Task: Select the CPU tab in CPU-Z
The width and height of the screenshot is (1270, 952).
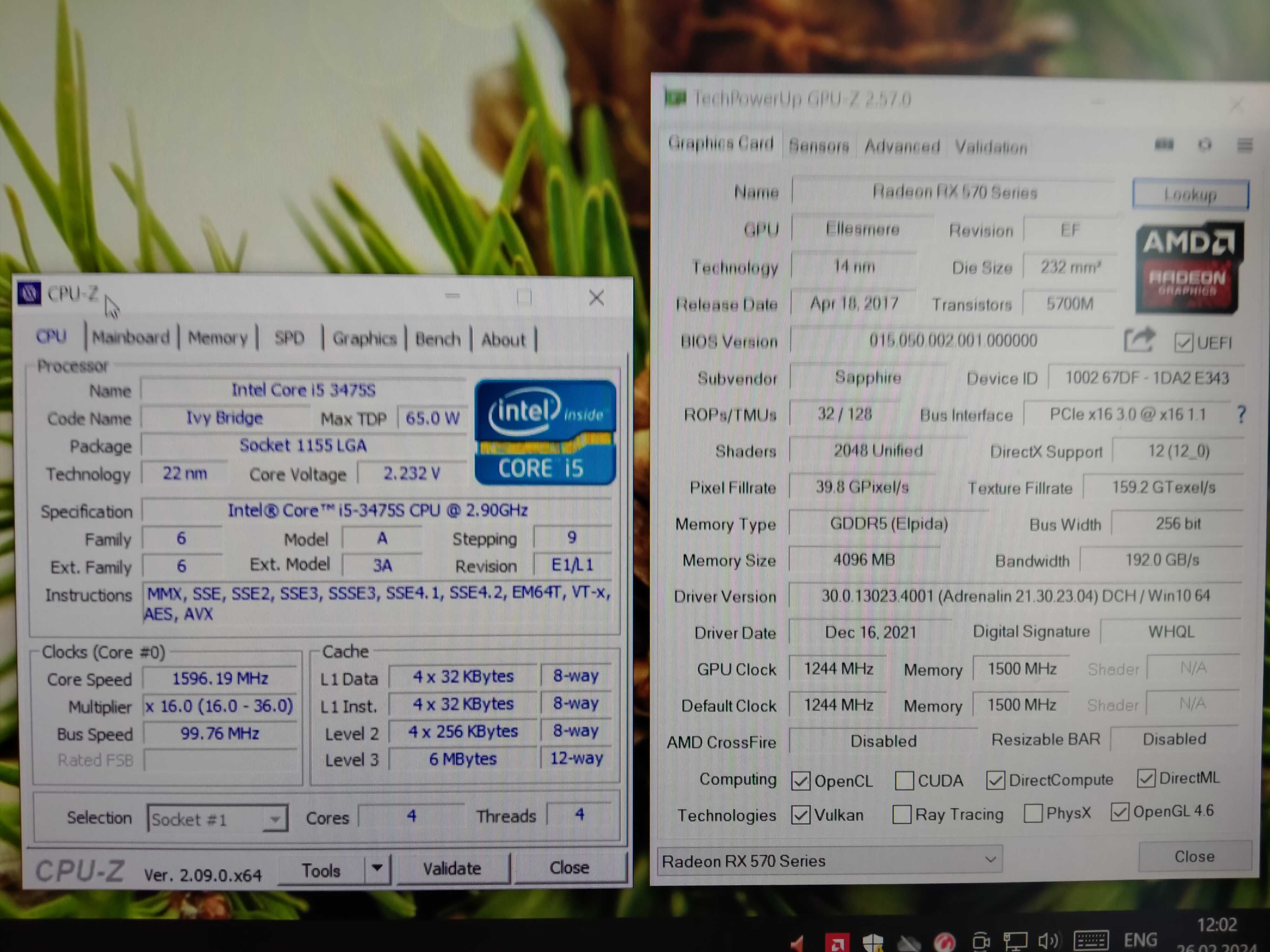Action: point(52,336)
